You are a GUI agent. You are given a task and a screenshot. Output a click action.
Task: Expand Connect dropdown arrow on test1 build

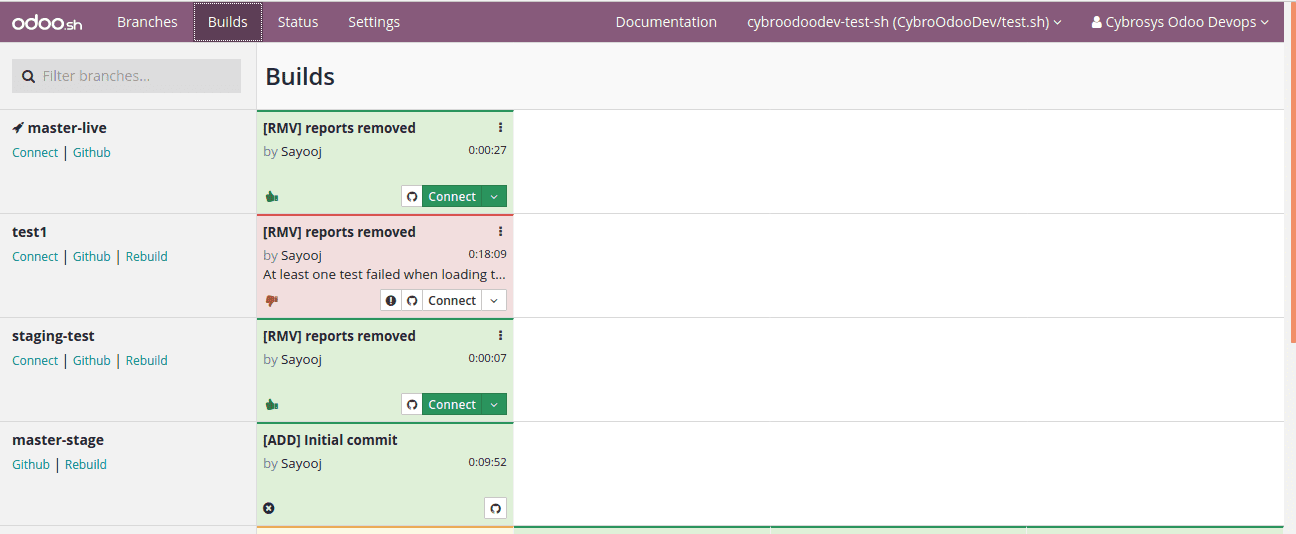(494, 301)
